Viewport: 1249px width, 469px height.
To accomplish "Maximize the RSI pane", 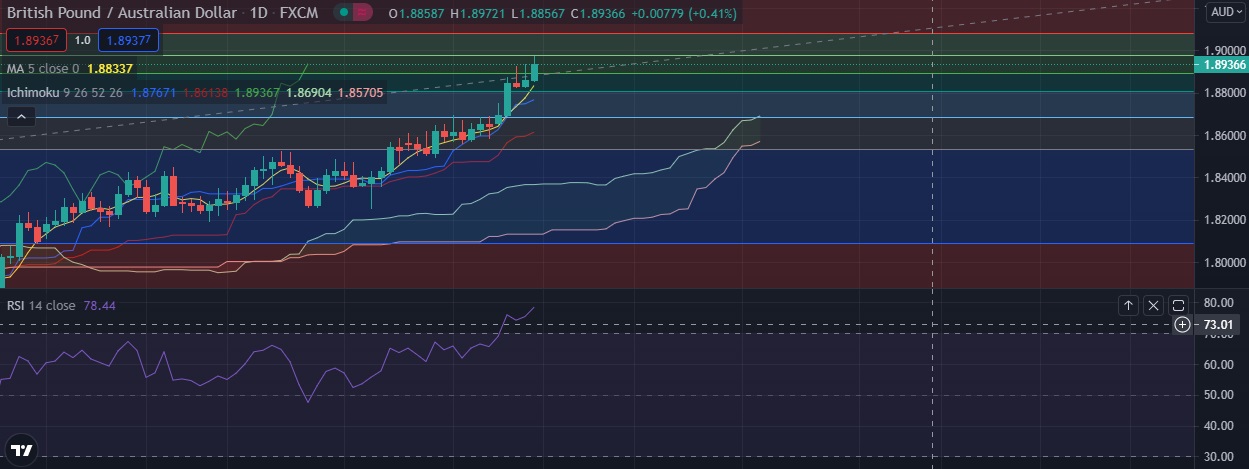I will (x=1178, y=305).
